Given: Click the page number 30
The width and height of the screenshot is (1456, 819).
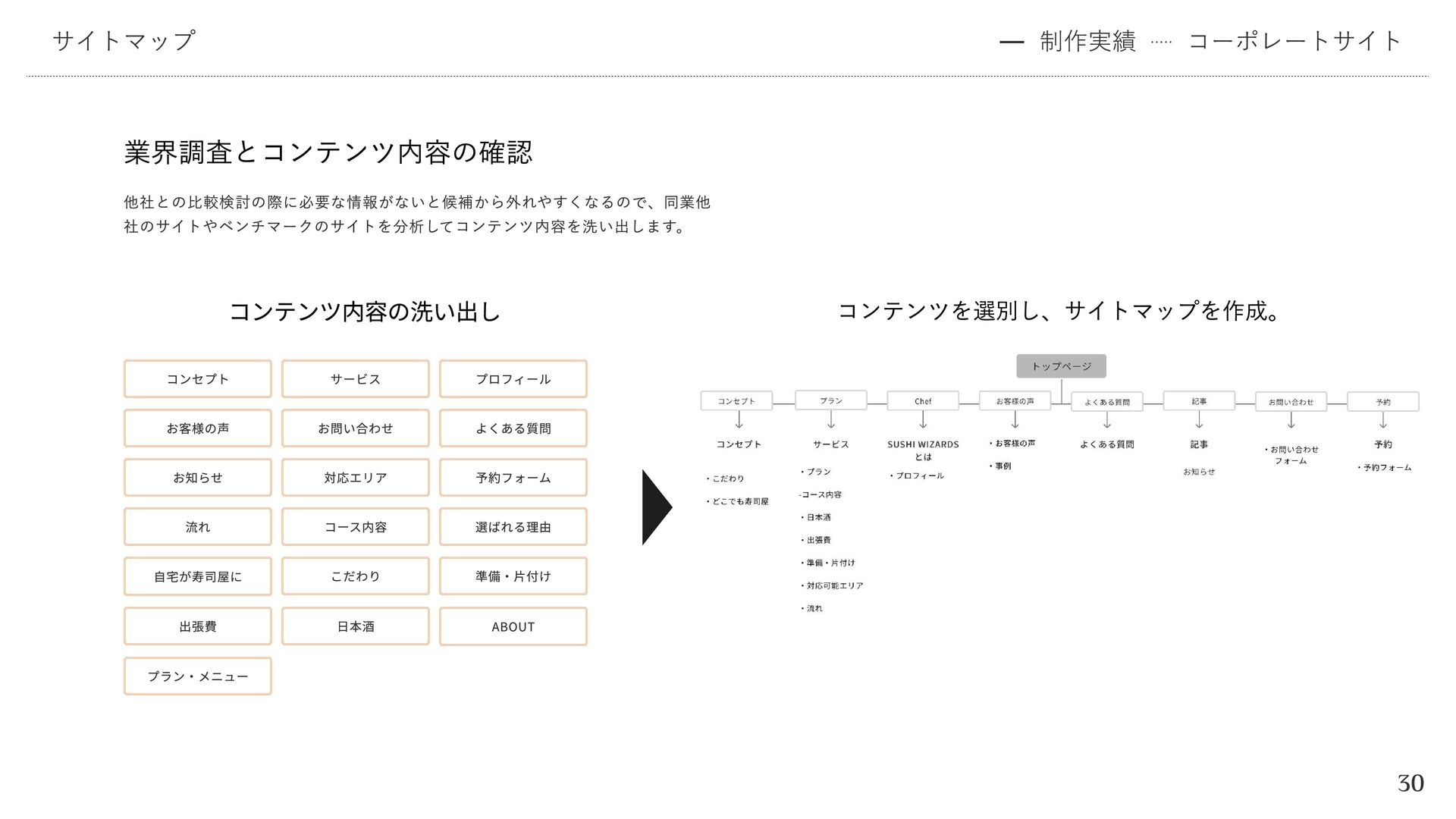Looking at the screenshot, I should click(x=1410, y=783).
